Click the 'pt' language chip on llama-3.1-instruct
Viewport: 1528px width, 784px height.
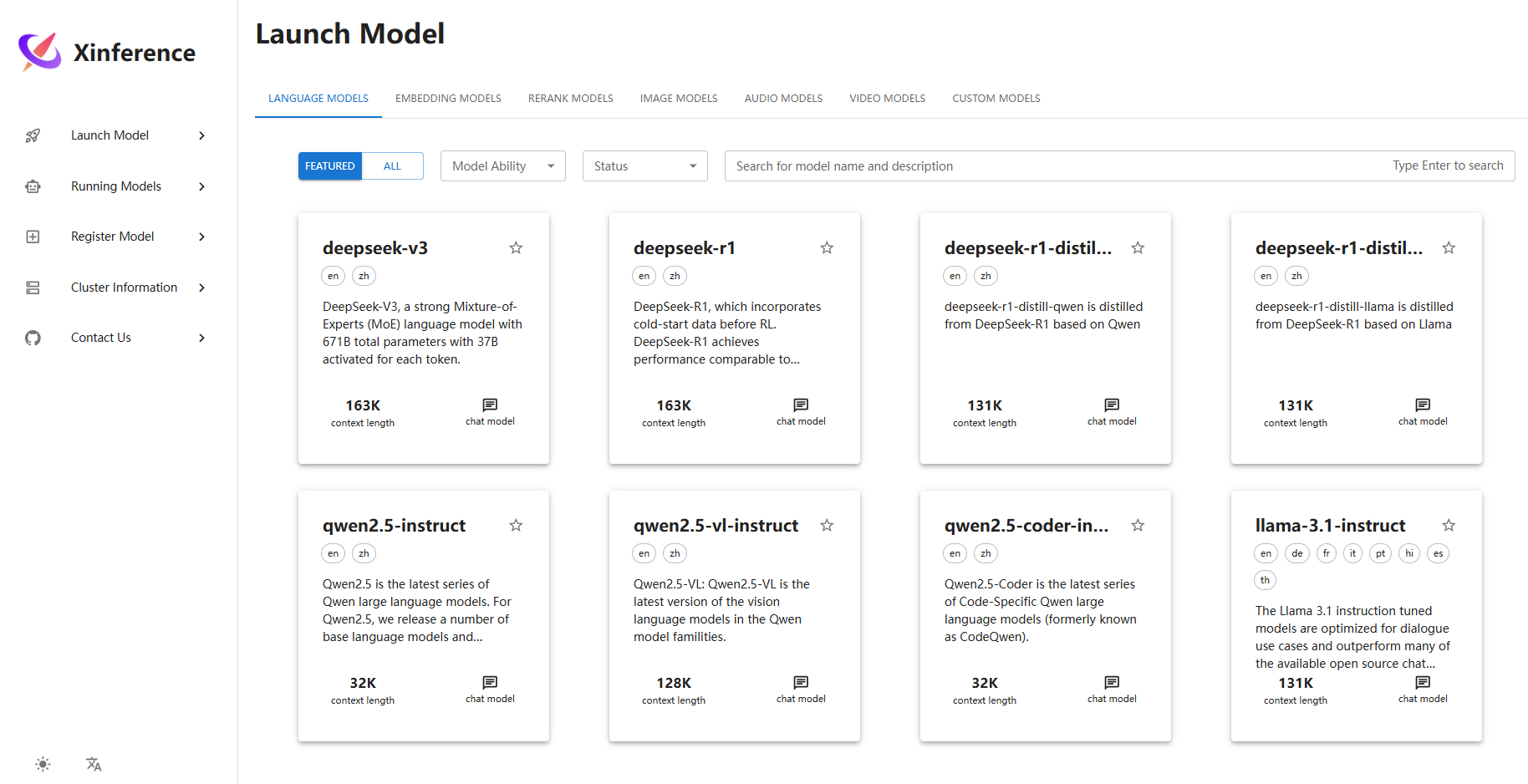[1381, 553]
